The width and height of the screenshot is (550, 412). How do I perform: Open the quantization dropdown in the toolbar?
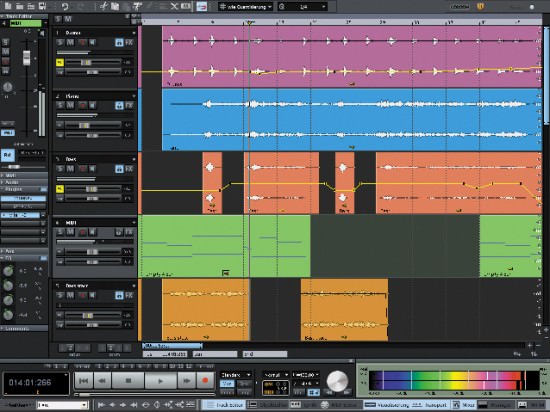click(x=245, y=6)
